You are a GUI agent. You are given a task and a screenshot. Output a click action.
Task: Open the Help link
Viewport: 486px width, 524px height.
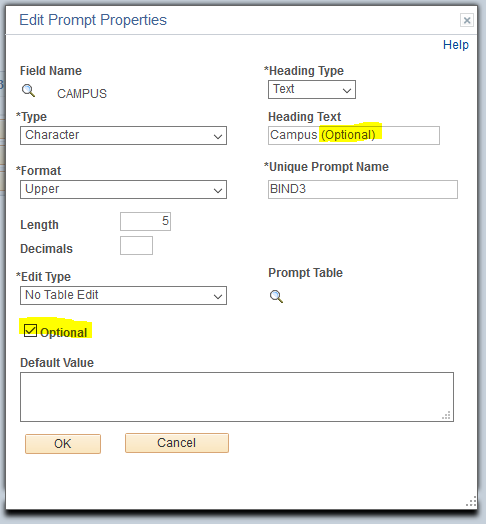(x=456, y=45)
